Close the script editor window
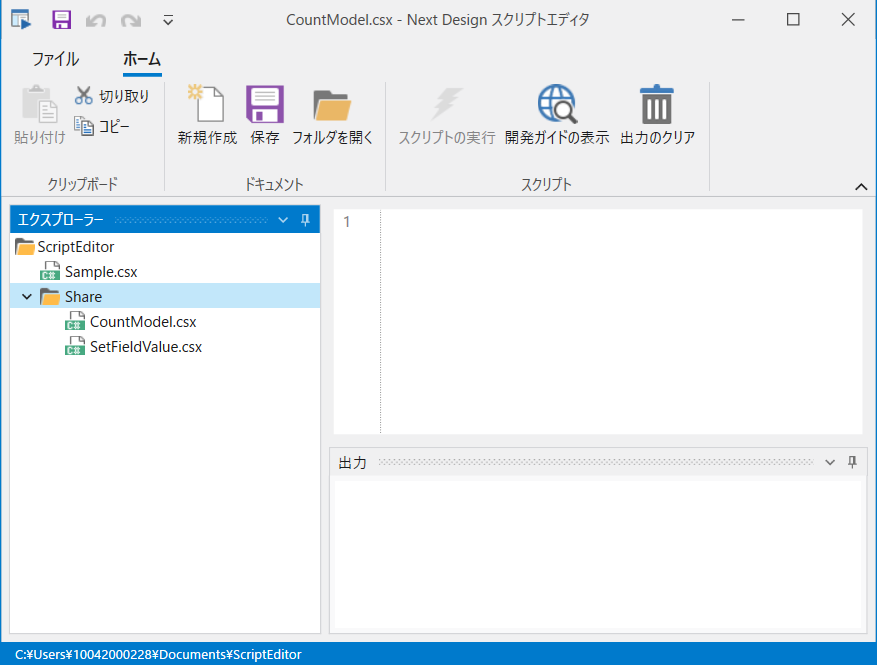Viewport: 877px width, 665px height. [x=848, y=20]
